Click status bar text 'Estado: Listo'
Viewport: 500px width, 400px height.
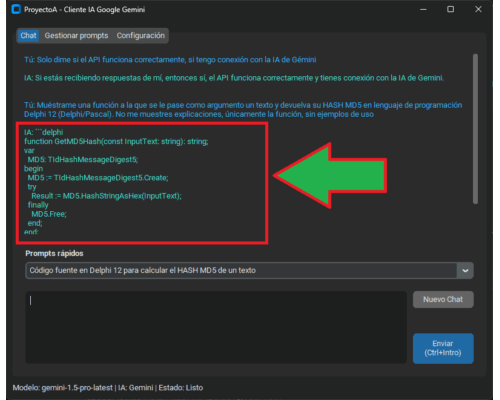[181, 388]
